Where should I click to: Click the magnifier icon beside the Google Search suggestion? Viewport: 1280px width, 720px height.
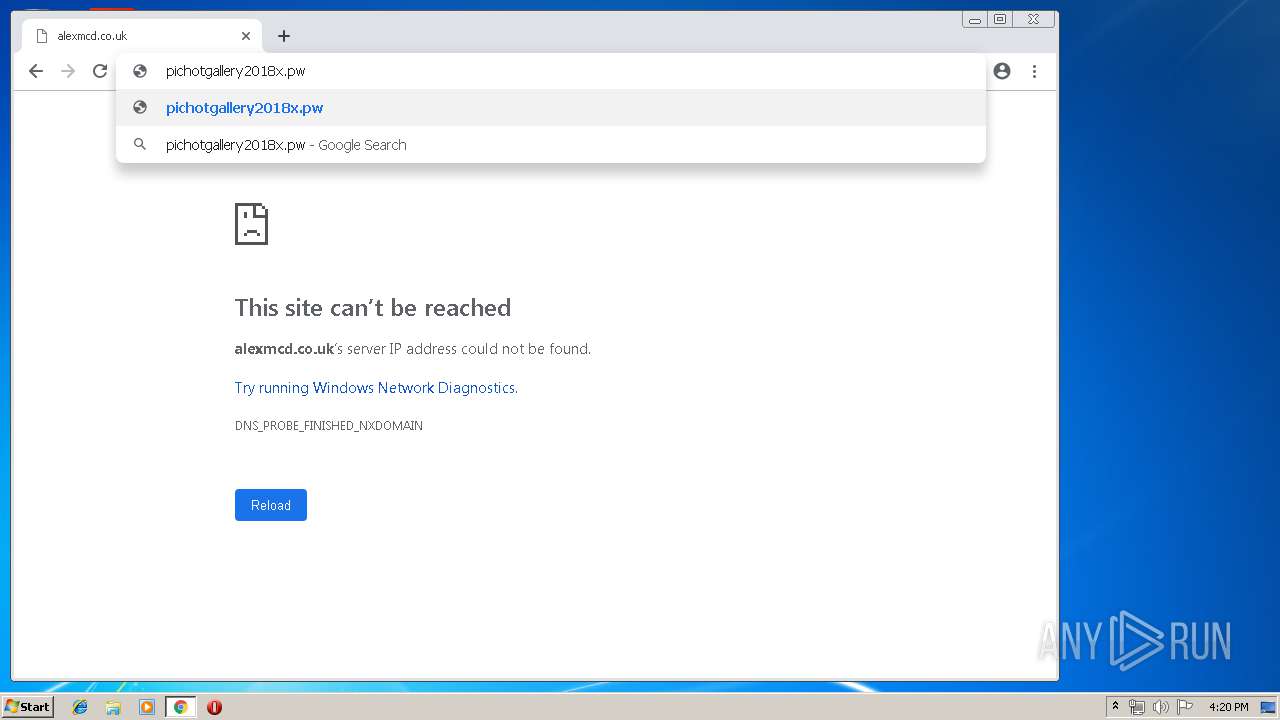(140, 144)
